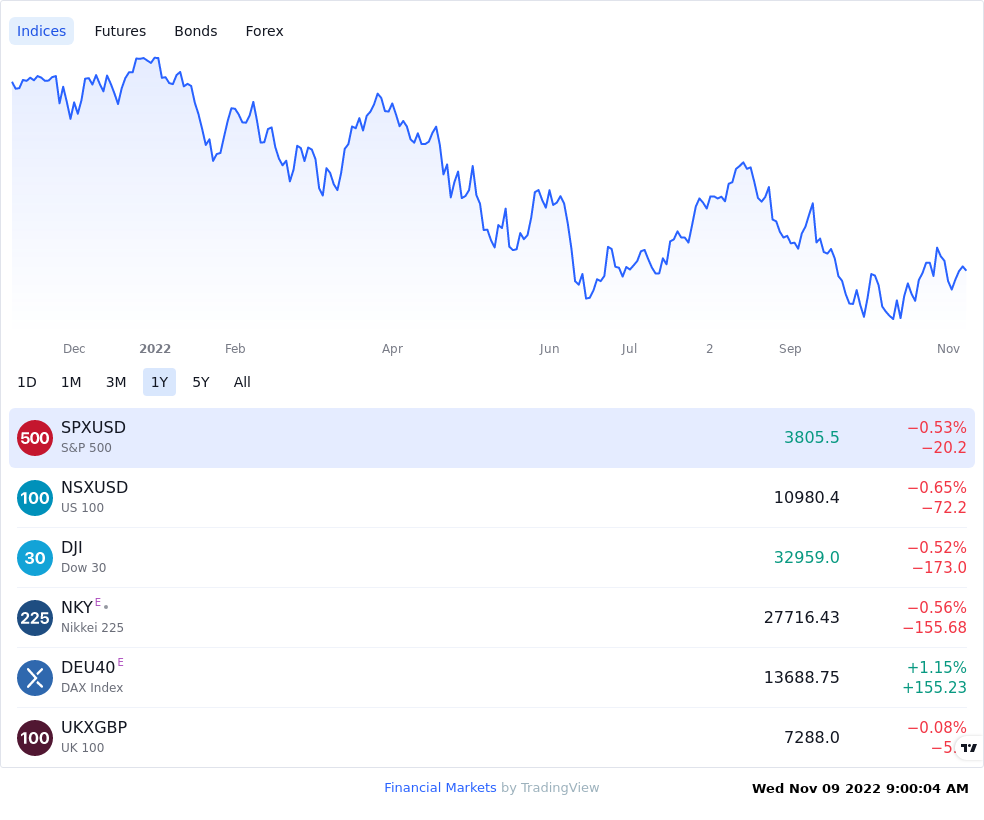The height and width of the screenshot is (820, 984).
Task: Click the Jun label on chart axis
Action: (549, 349)
